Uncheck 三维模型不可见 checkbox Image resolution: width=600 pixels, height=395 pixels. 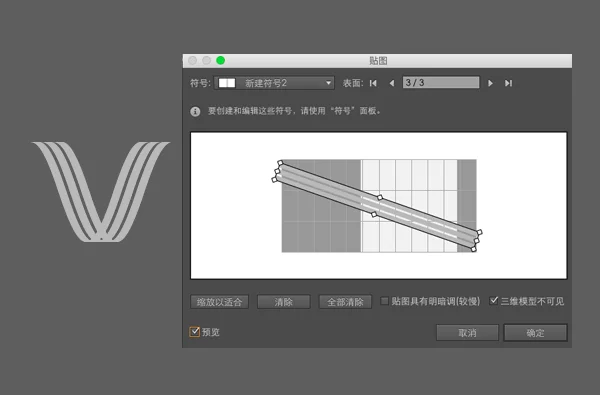(494, 300)
